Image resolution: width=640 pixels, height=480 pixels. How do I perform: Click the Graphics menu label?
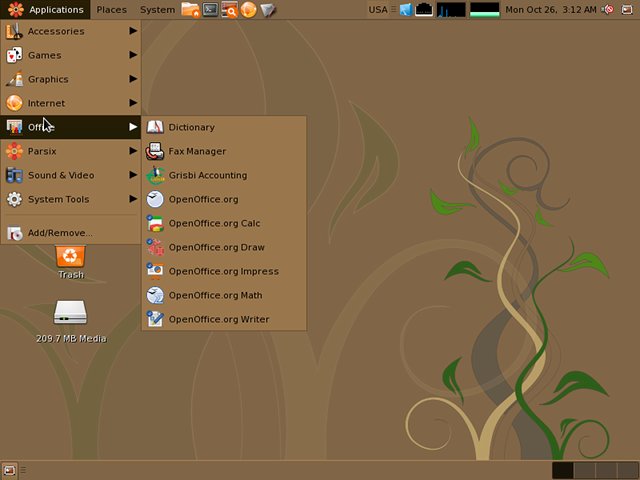(48, 79)
